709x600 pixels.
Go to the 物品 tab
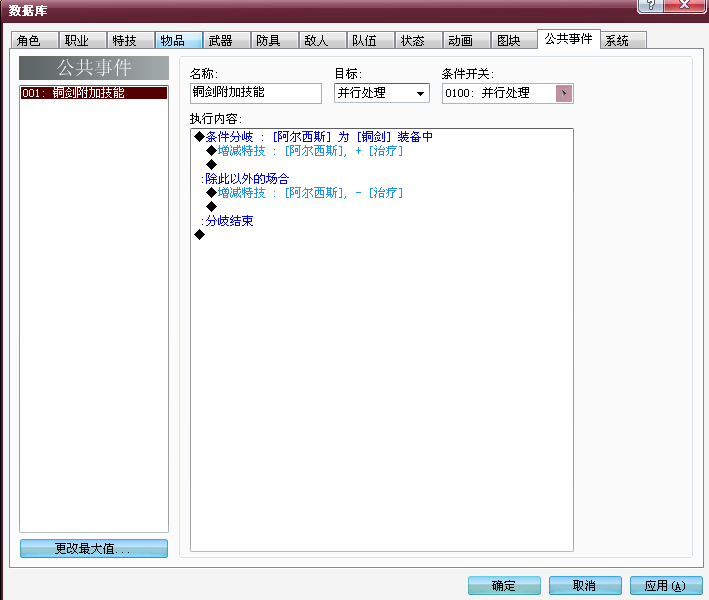coord(179,40)
